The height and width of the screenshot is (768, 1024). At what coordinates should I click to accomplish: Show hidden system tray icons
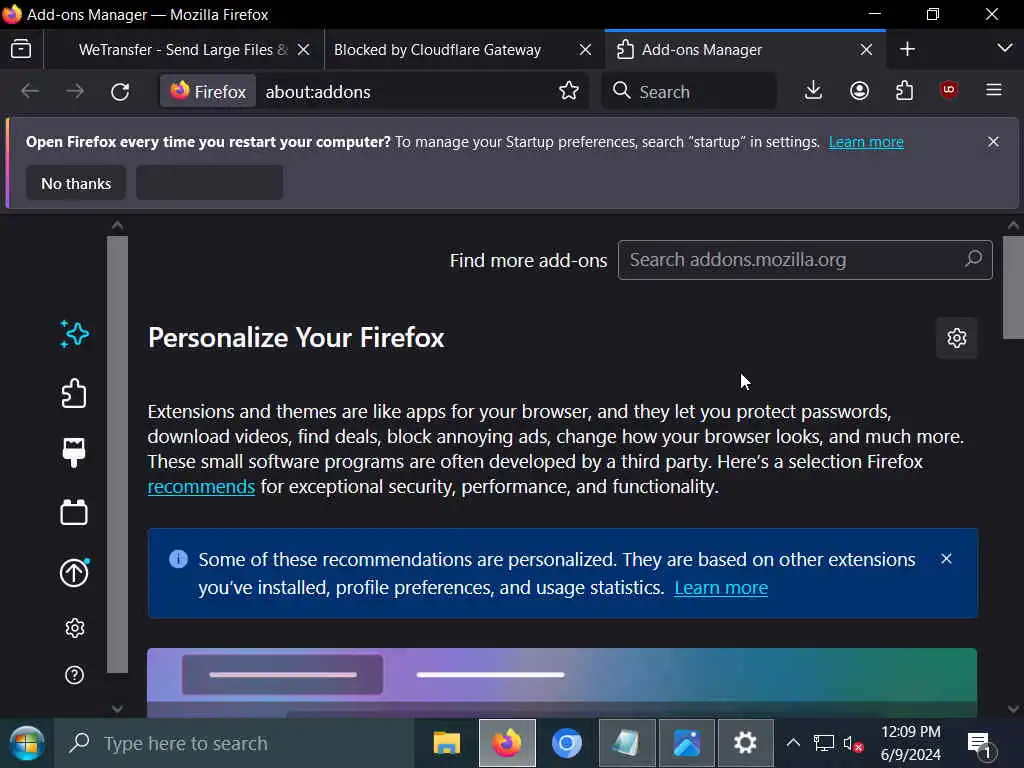tap(793, 743)
